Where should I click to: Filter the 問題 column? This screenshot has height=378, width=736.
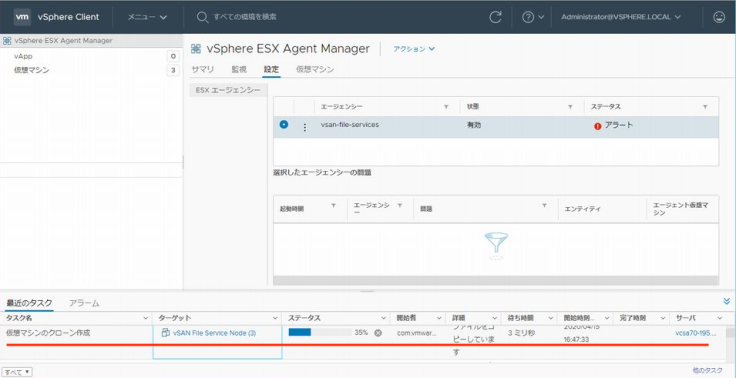(544, 206)
